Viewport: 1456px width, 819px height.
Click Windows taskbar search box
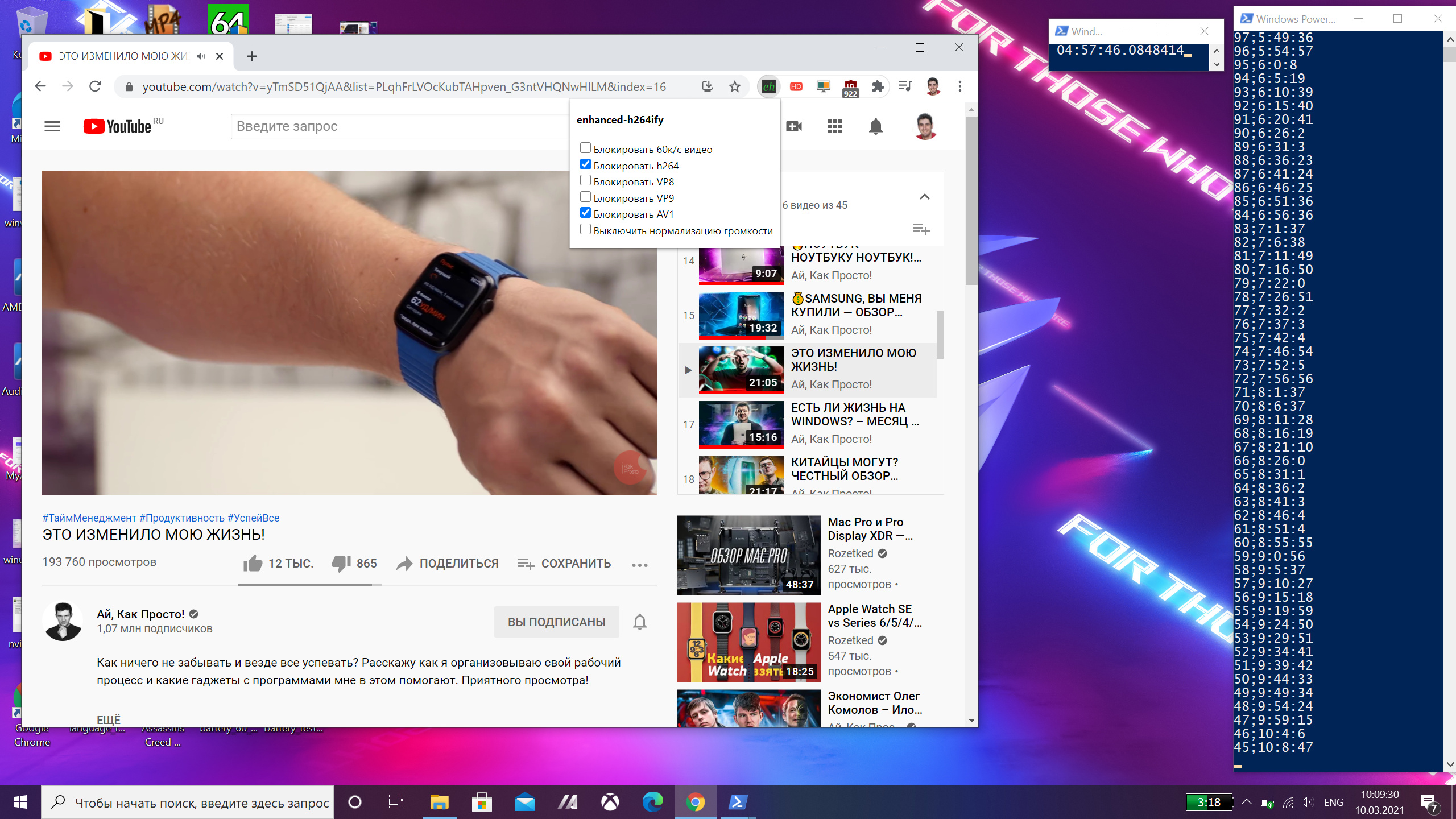pyautogui.click(x=188, y=803)
